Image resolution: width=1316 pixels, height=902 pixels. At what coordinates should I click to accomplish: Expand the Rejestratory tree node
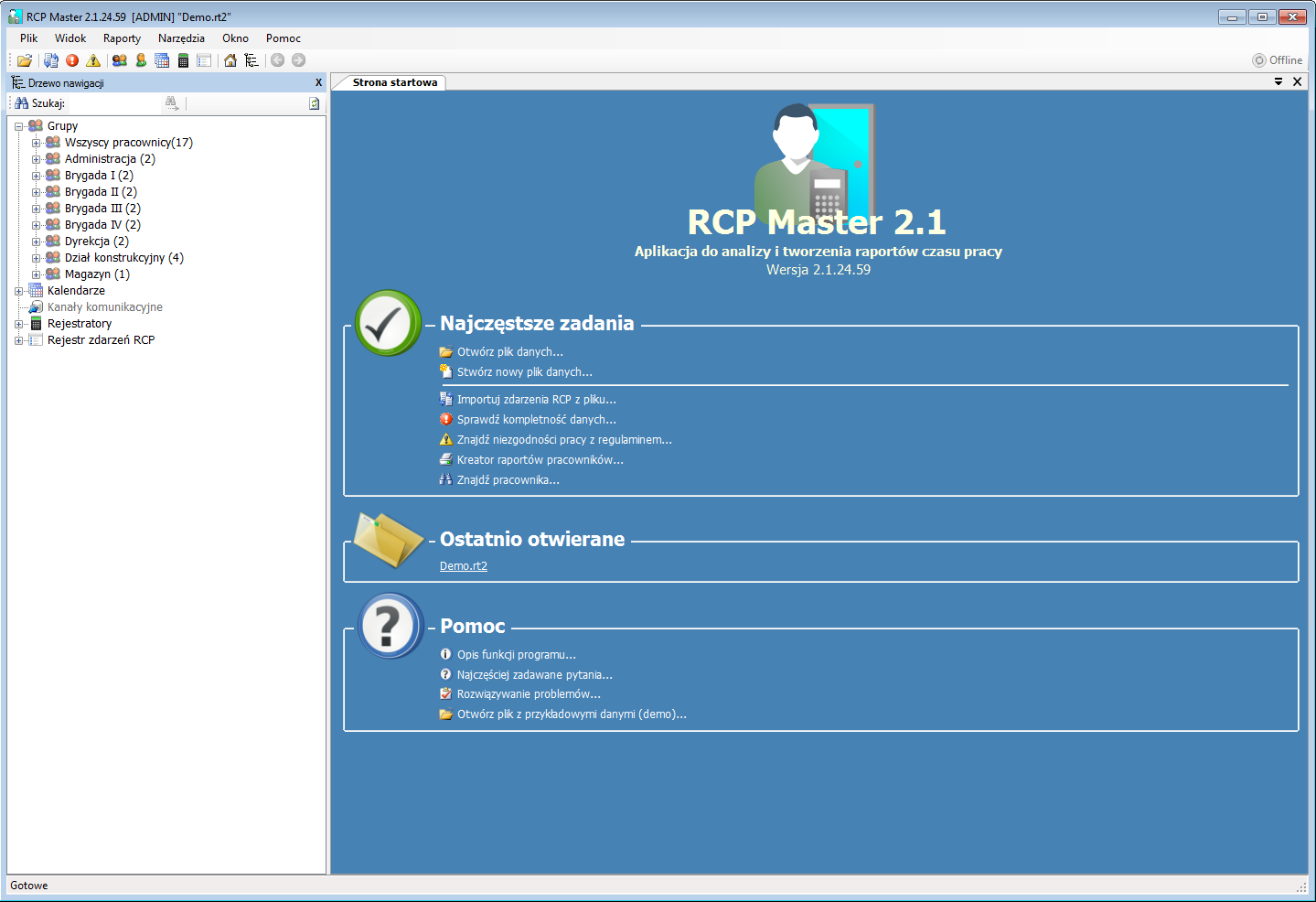[18, 324]
